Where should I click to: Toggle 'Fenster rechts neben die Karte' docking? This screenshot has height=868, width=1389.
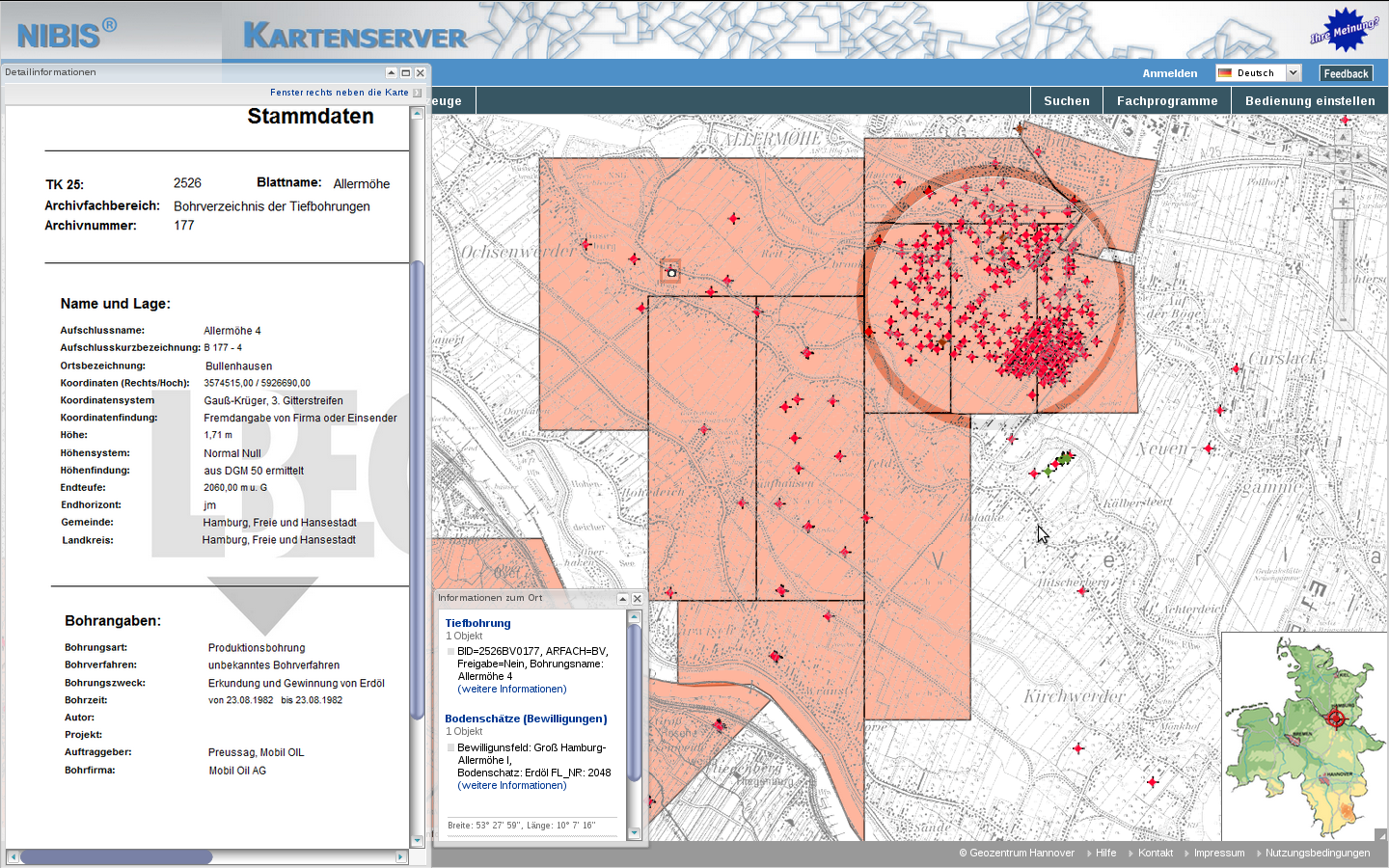coord(417,93)
